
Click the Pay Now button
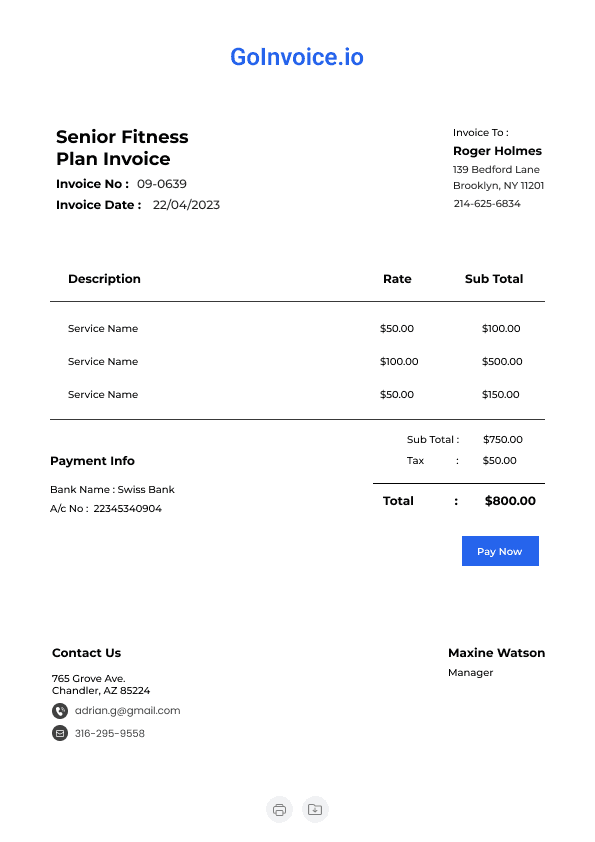[x=500, y=551]
